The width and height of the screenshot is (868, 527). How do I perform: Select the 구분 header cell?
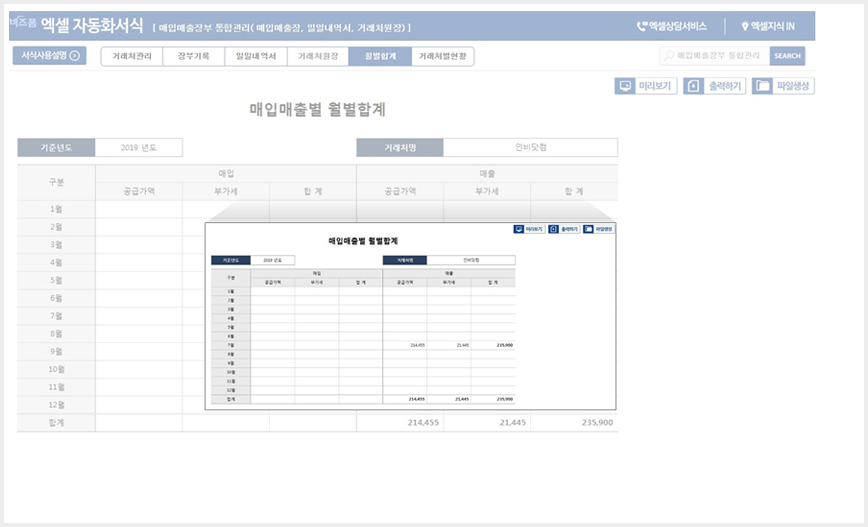(56, 182)
